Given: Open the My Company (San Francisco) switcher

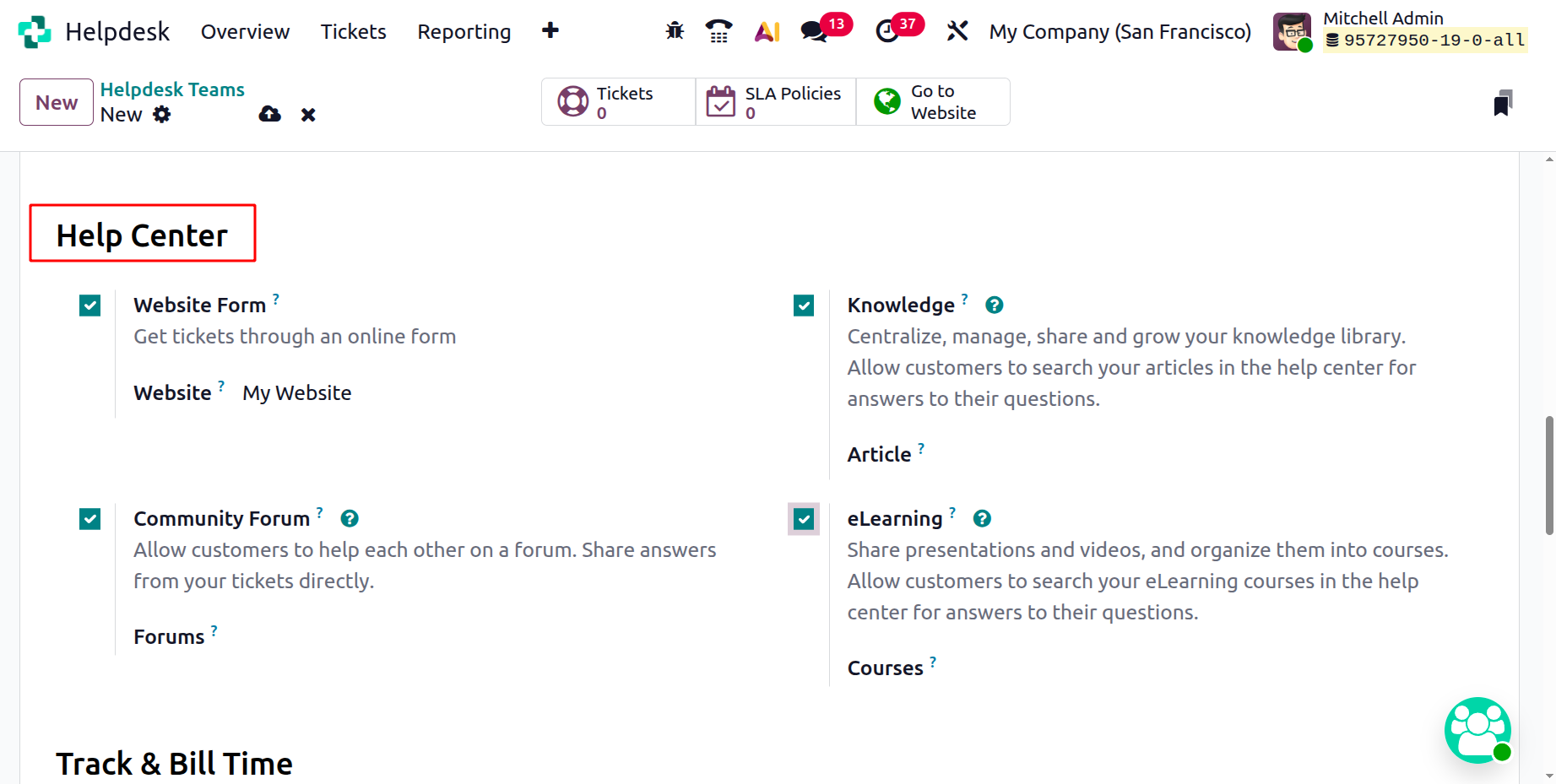Looking at the screenshot, I should tap(1120, 32).
